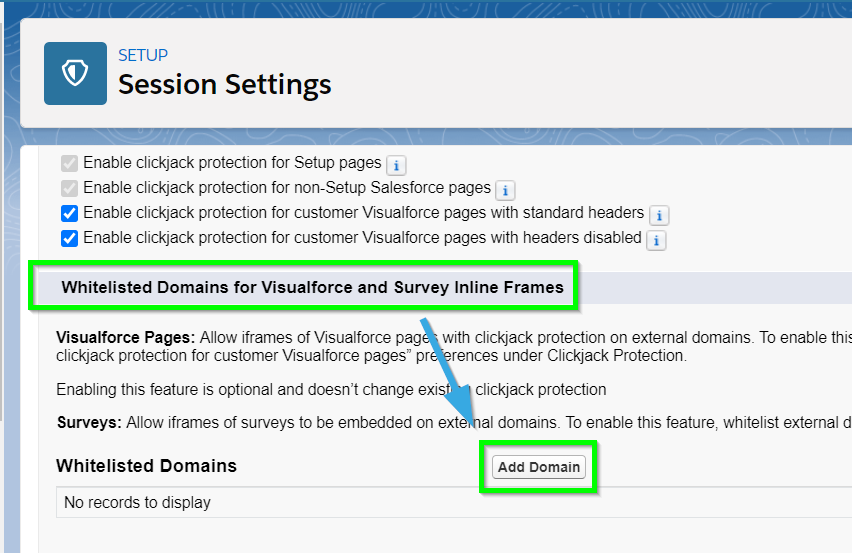
Task: Click the Session Settings shield icon
Action: (x=76, y=73)
